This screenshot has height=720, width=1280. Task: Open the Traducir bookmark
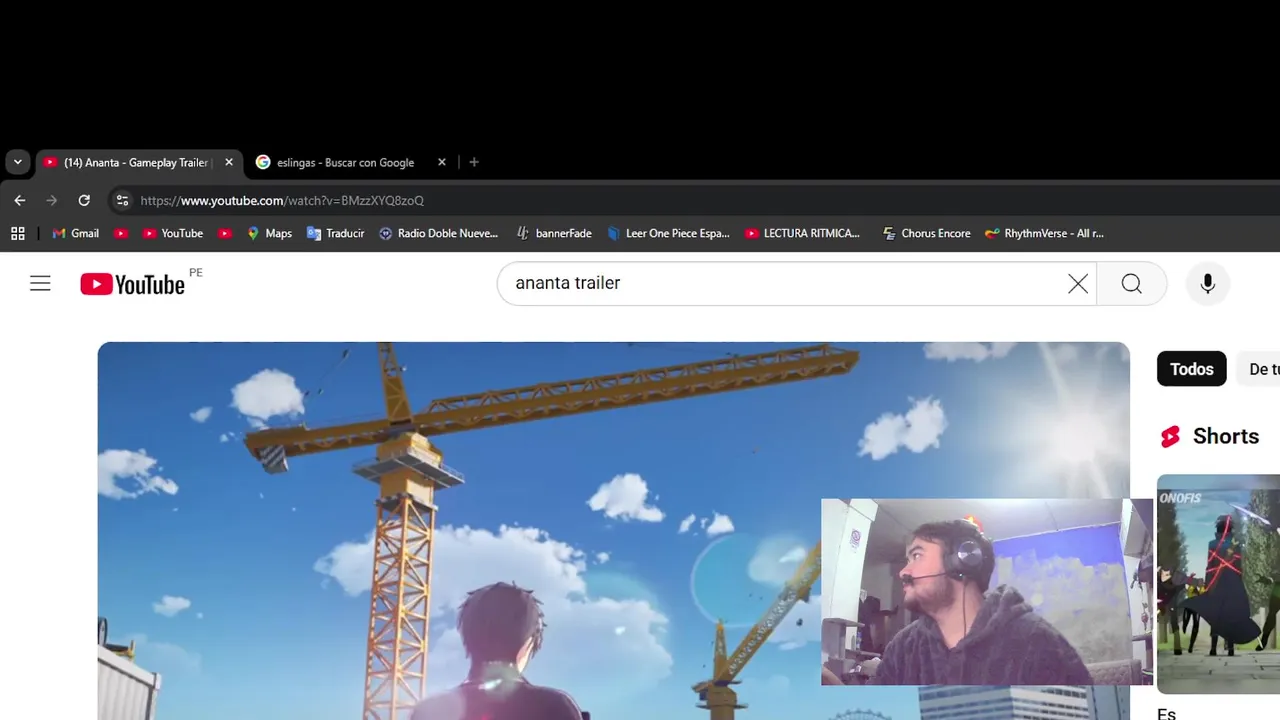click(x=335, y=233)
